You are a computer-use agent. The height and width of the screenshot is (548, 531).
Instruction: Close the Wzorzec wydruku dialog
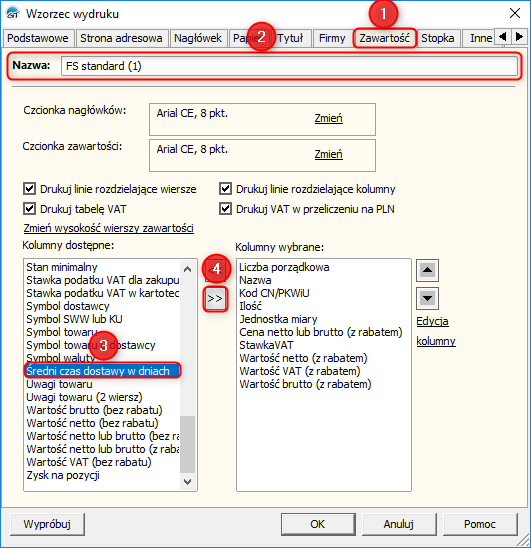point(515,13)
